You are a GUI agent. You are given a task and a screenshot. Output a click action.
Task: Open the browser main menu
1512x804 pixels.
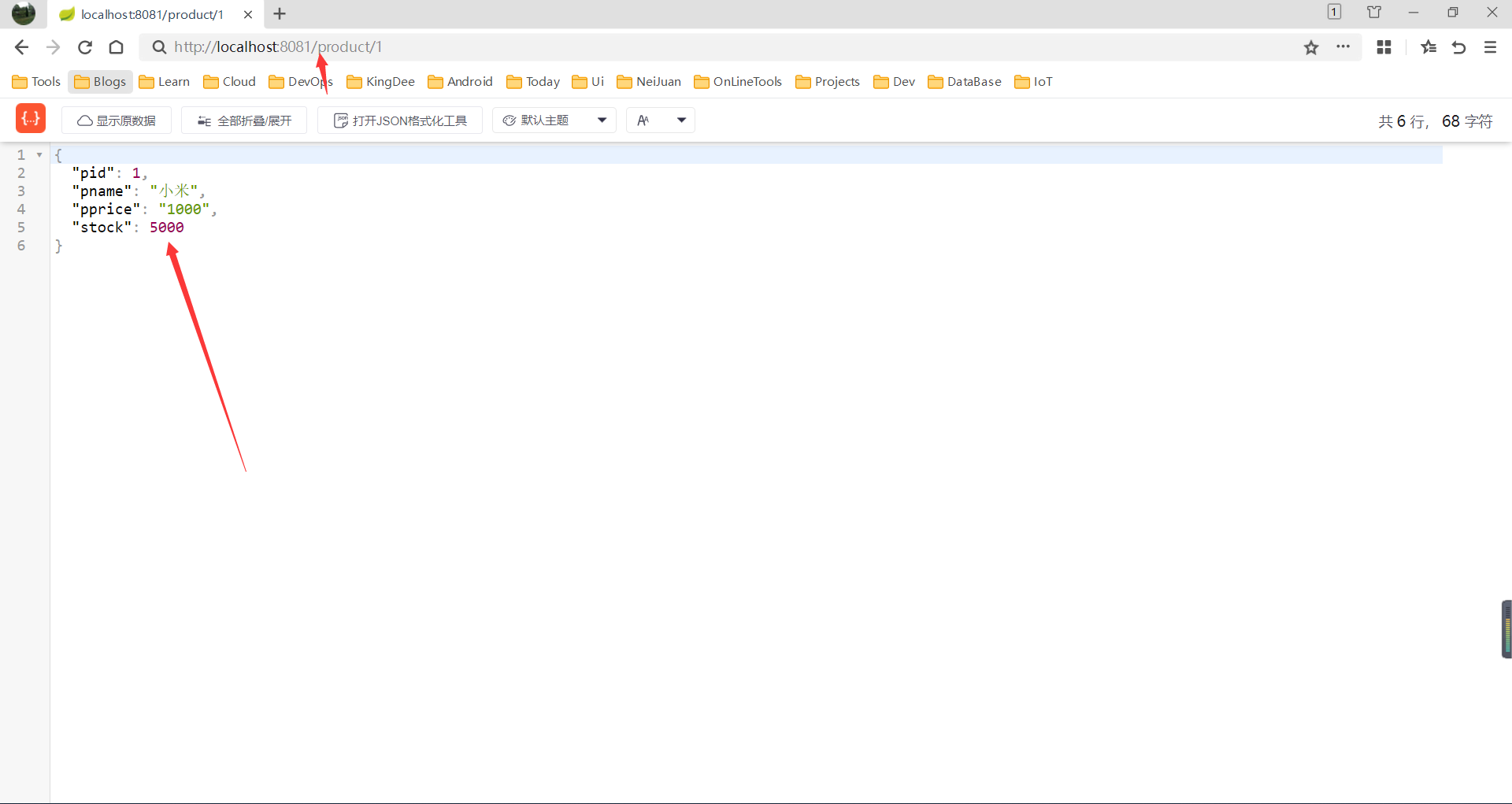coord(1490,47)
